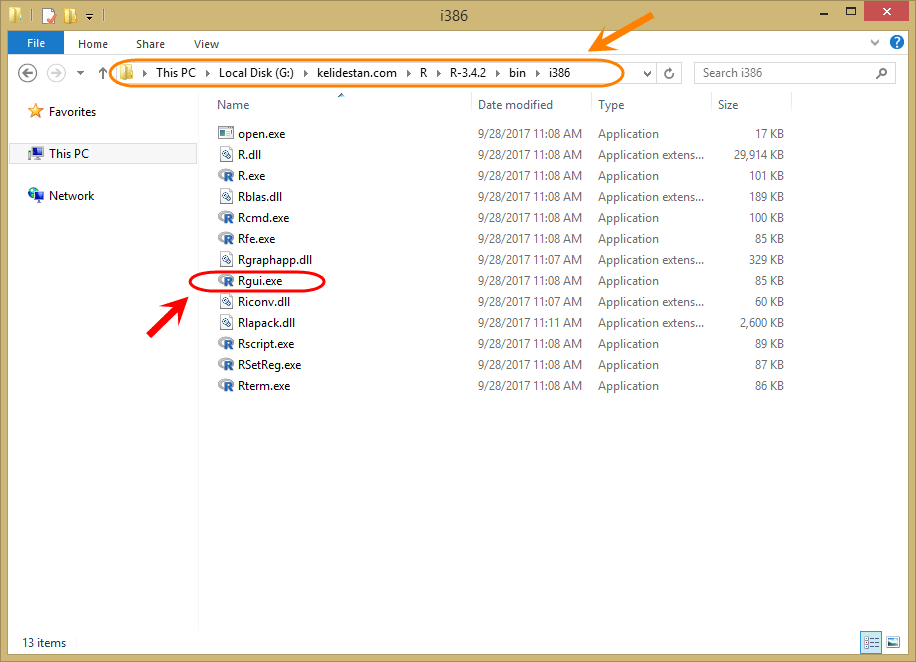The image size is (916, 662).
Task: Expand address bar previous locations dropdown
Action: point(647,74)
